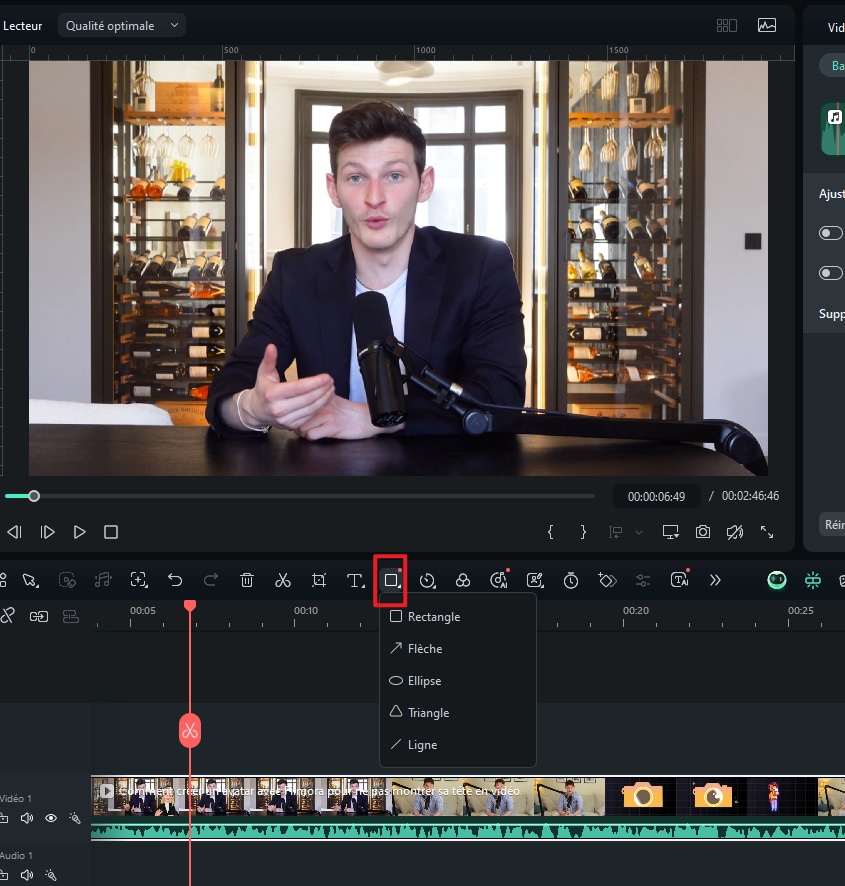Expand the marker options small chevron in the player controls
Image resolution: width=845 pixels, height=886 pixels.
[639, 532]
